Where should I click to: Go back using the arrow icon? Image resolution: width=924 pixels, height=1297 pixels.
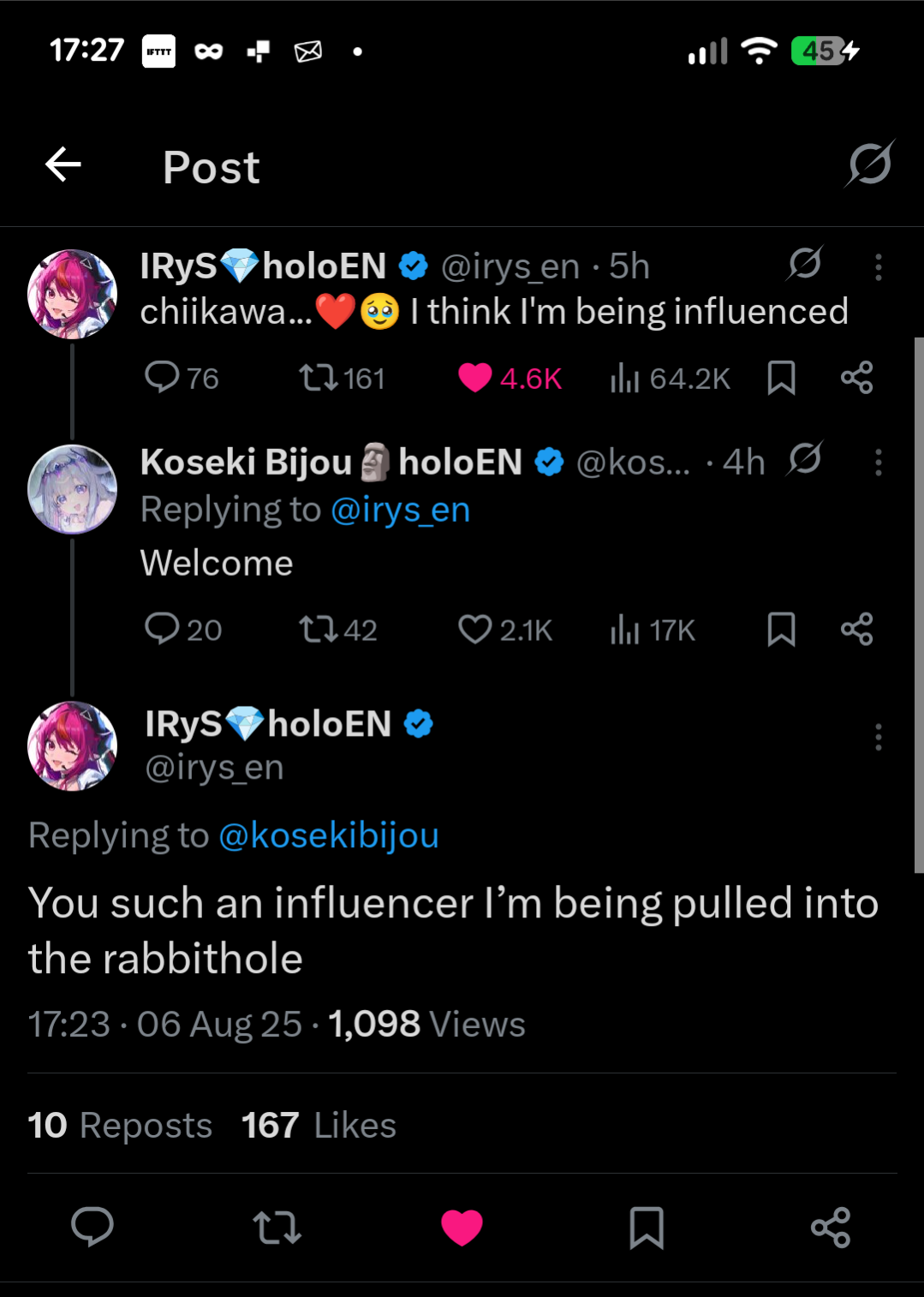tap(63, 164)
